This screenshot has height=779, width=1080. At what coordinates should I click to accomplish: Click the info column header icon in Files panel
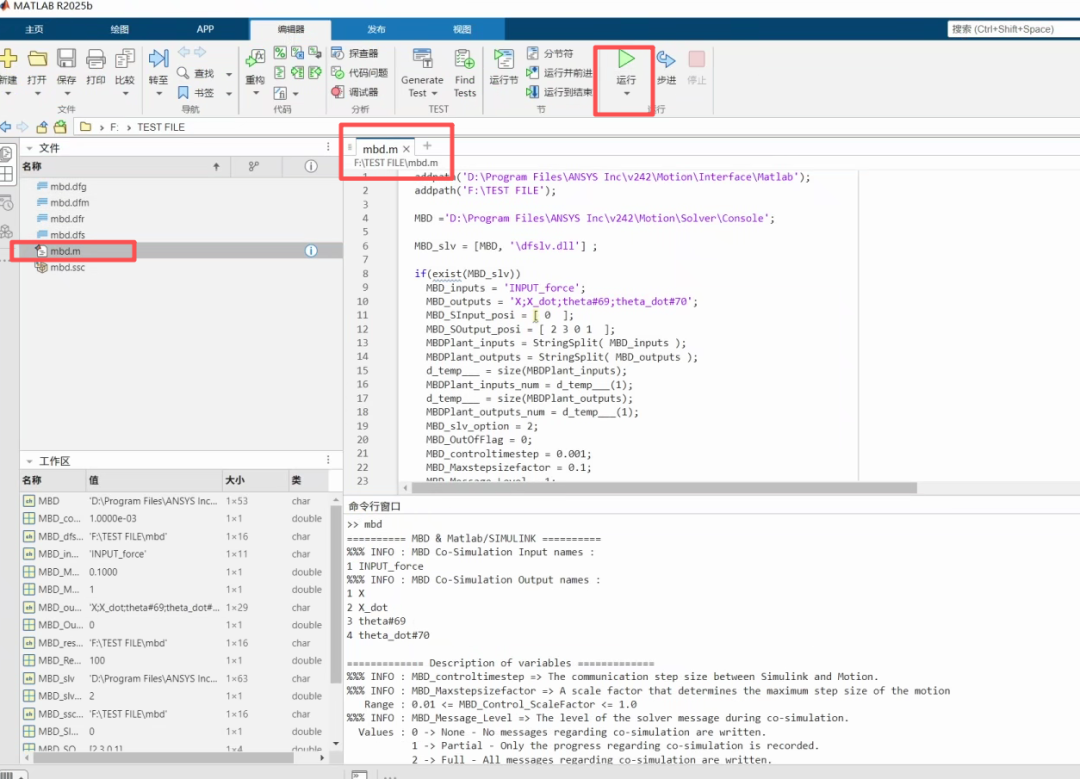(311, 166)
